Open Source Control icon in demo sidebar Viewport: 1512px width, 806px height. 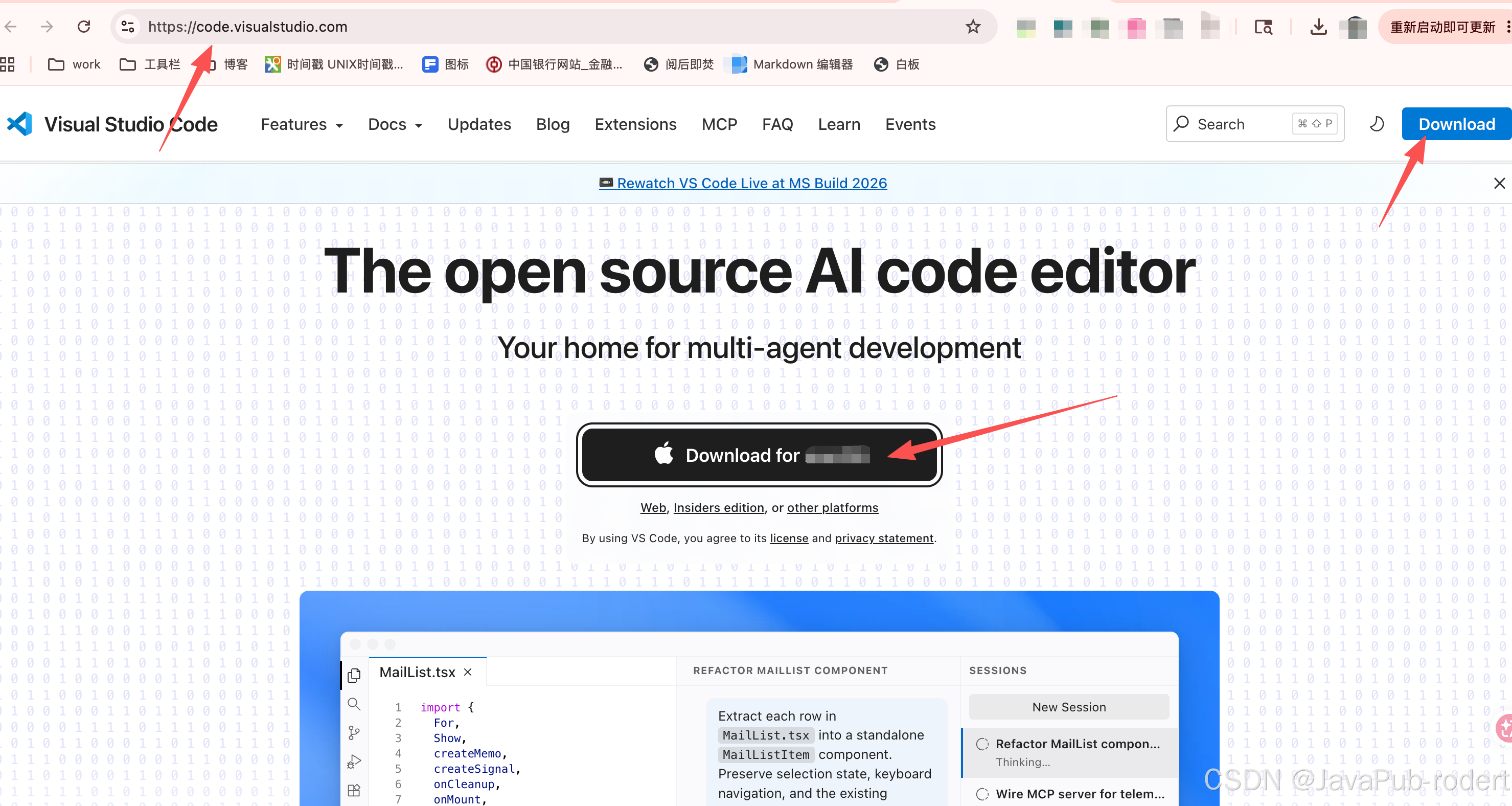click(x=354, y=732)
